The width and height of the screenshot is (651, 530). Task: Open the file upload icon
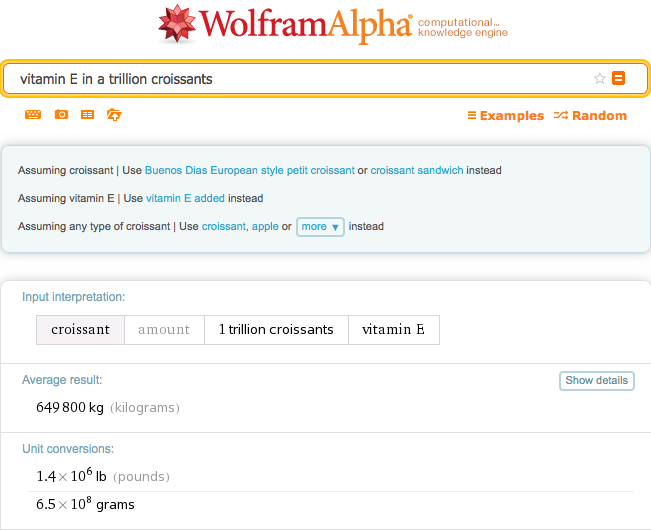(x=114, y=115)
